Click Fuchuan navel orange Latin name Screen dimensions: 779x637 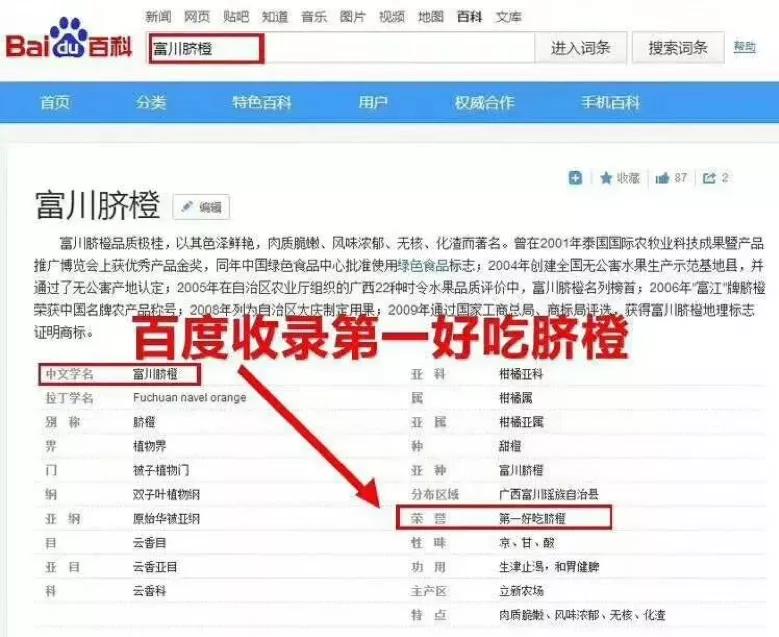189,398
